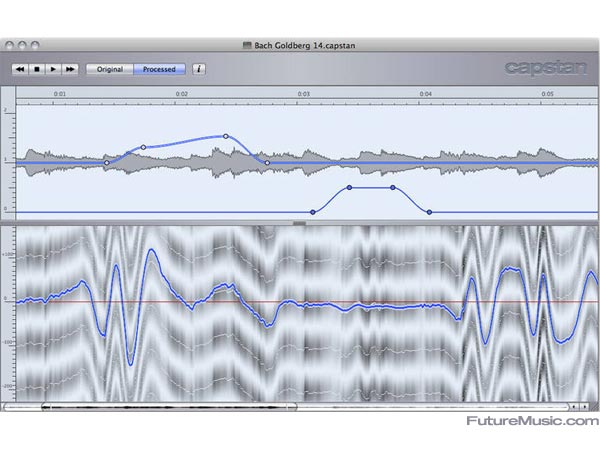Click the fast-forward transport button
Viewport: 600px width, 450px height.
(70, 69)
